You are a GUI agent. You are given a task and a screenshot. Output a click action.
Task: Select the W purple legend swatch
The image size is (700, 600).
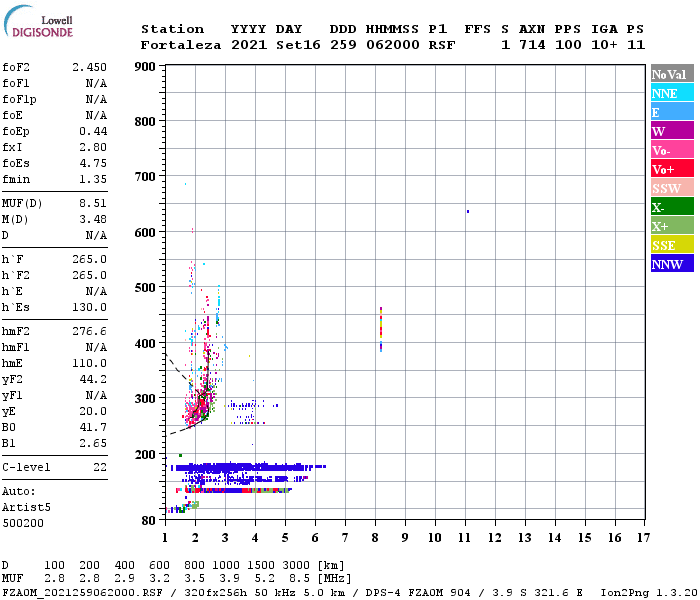point(672,131)
